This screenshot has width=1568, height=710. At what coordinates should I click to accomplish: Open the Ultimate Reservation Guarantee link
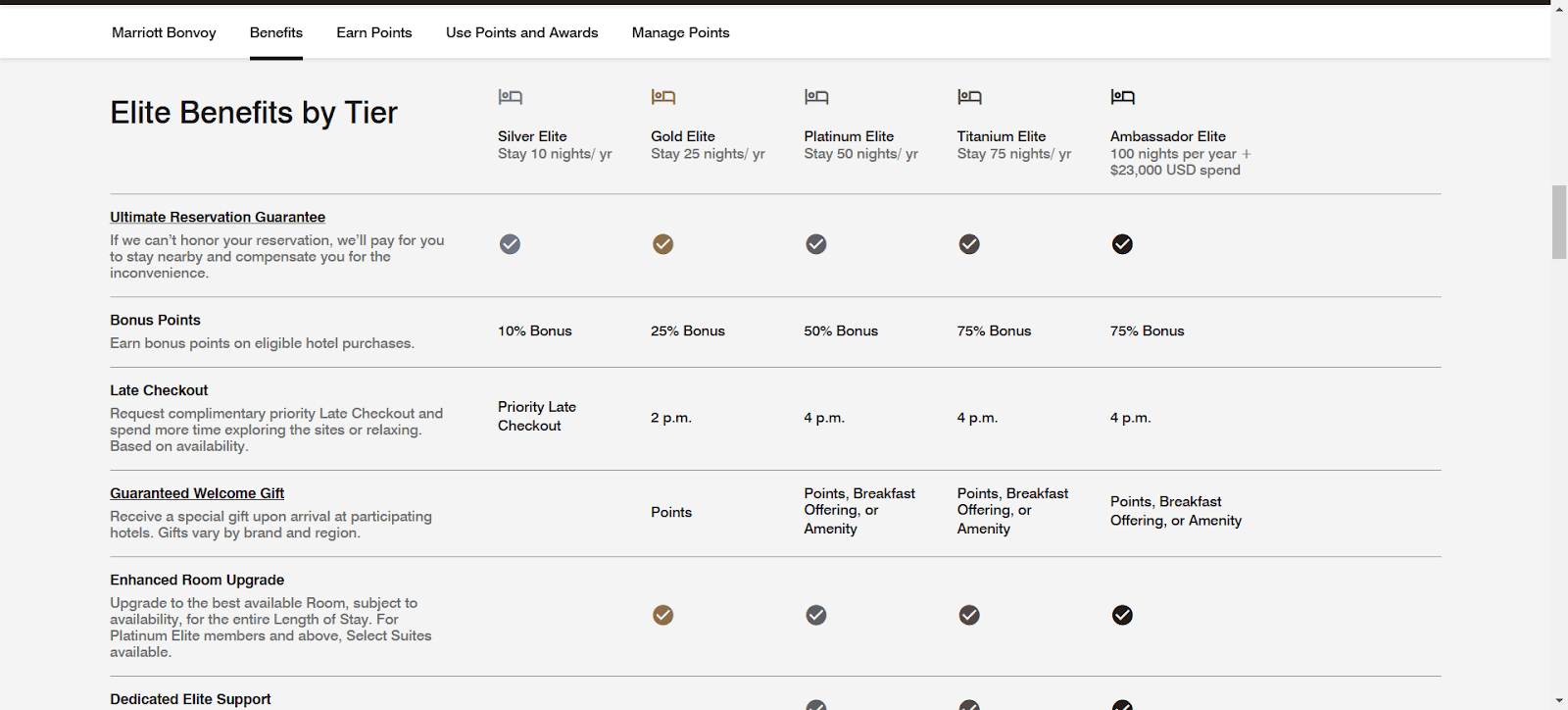(218, 217)
